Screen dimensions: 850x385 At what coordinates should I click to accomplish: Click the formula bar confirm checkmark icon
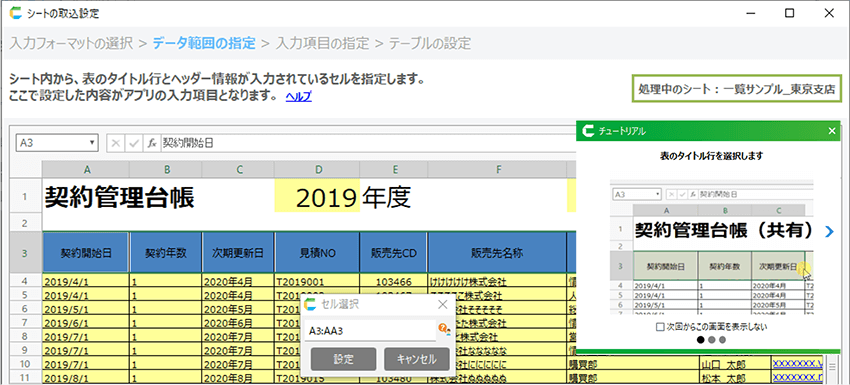(133, 143)
